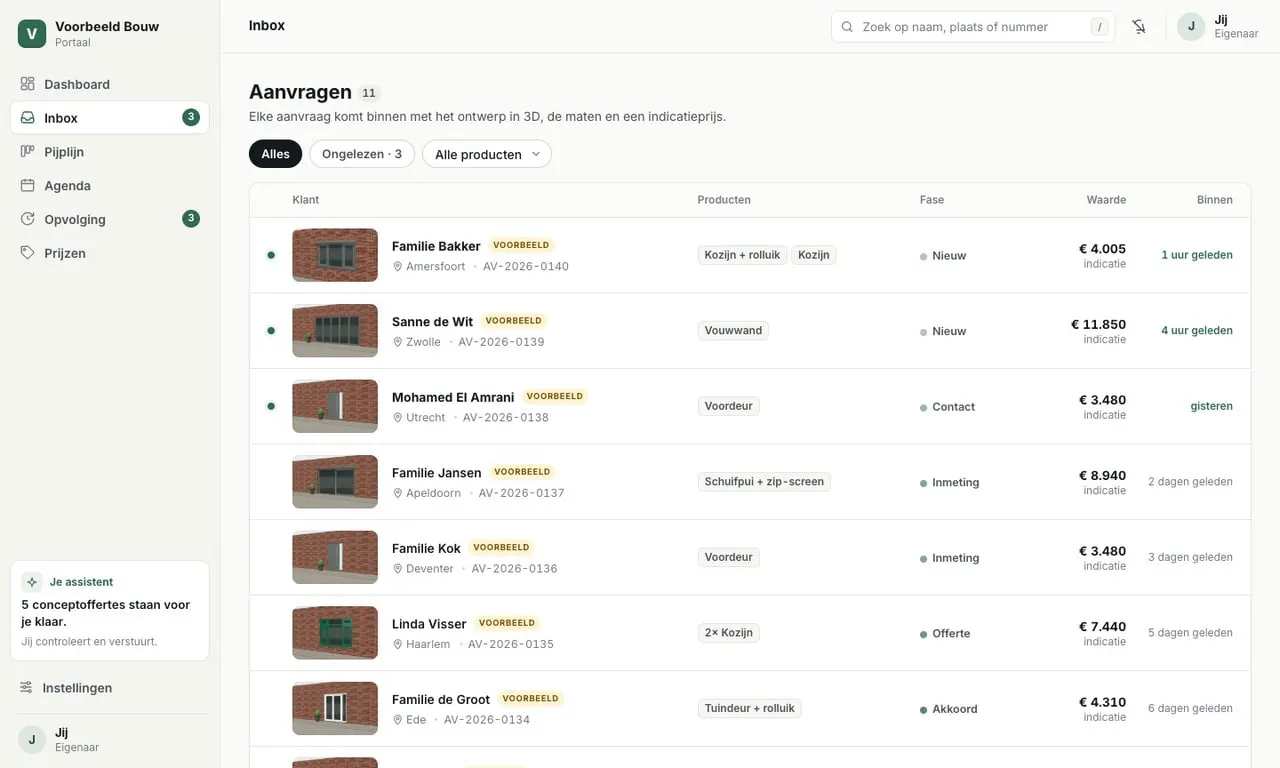The width and height of the screenshot is (1280, 768).
Task: Click the location pin next to Zwolle
Action: pos(397,342)
